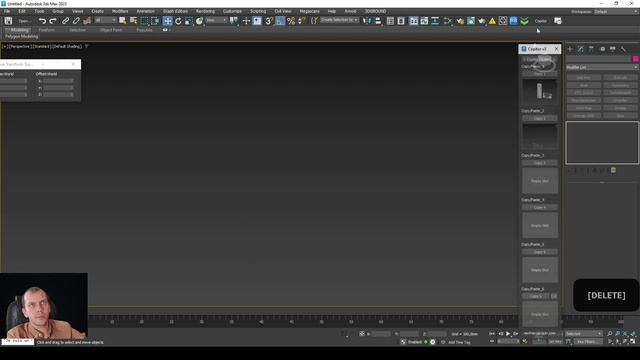Click the Go to Start playback button
Viewport: 640px width, 360px height.
point(492,334)
